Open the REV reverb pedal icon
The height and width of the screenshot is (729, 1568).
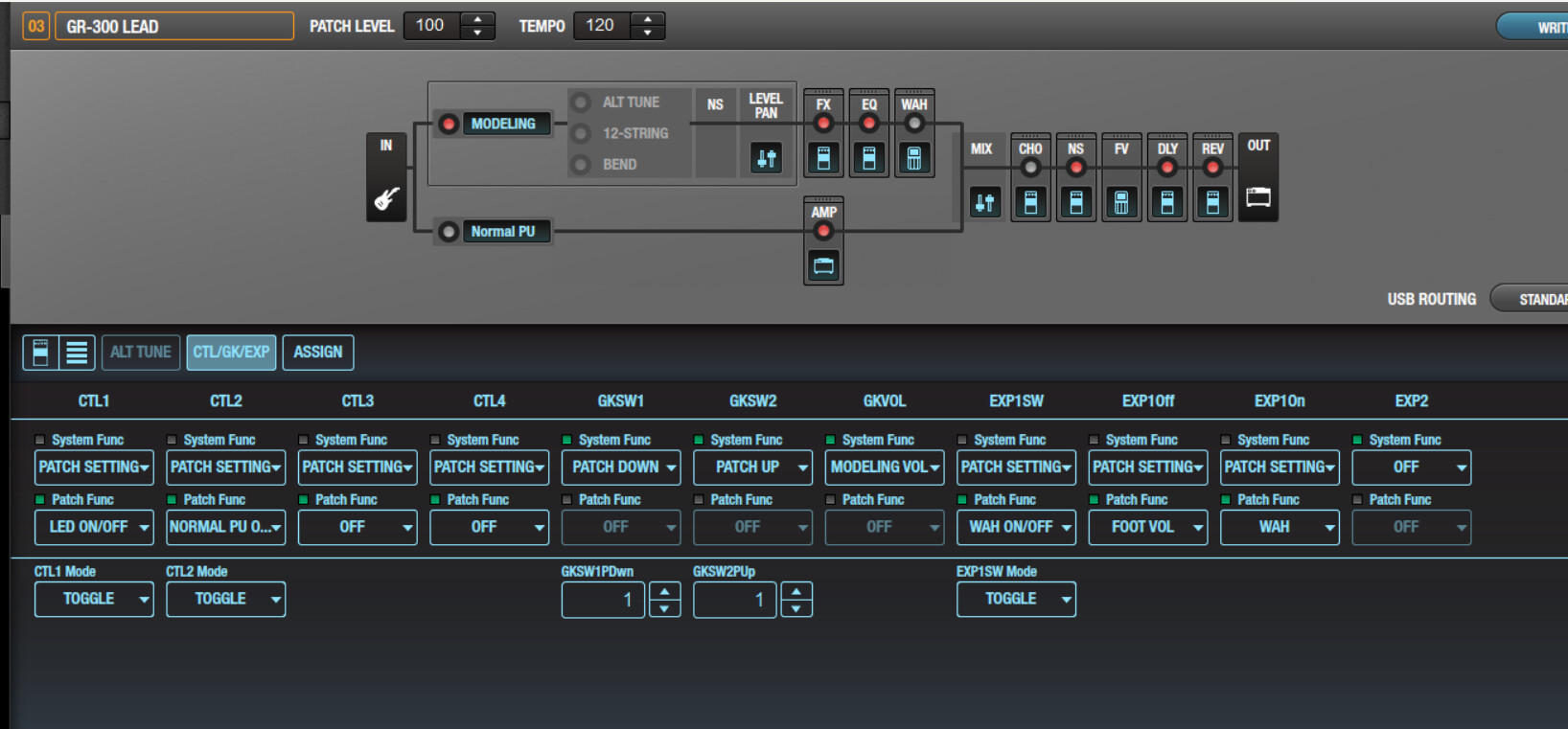click(1212, 202)
